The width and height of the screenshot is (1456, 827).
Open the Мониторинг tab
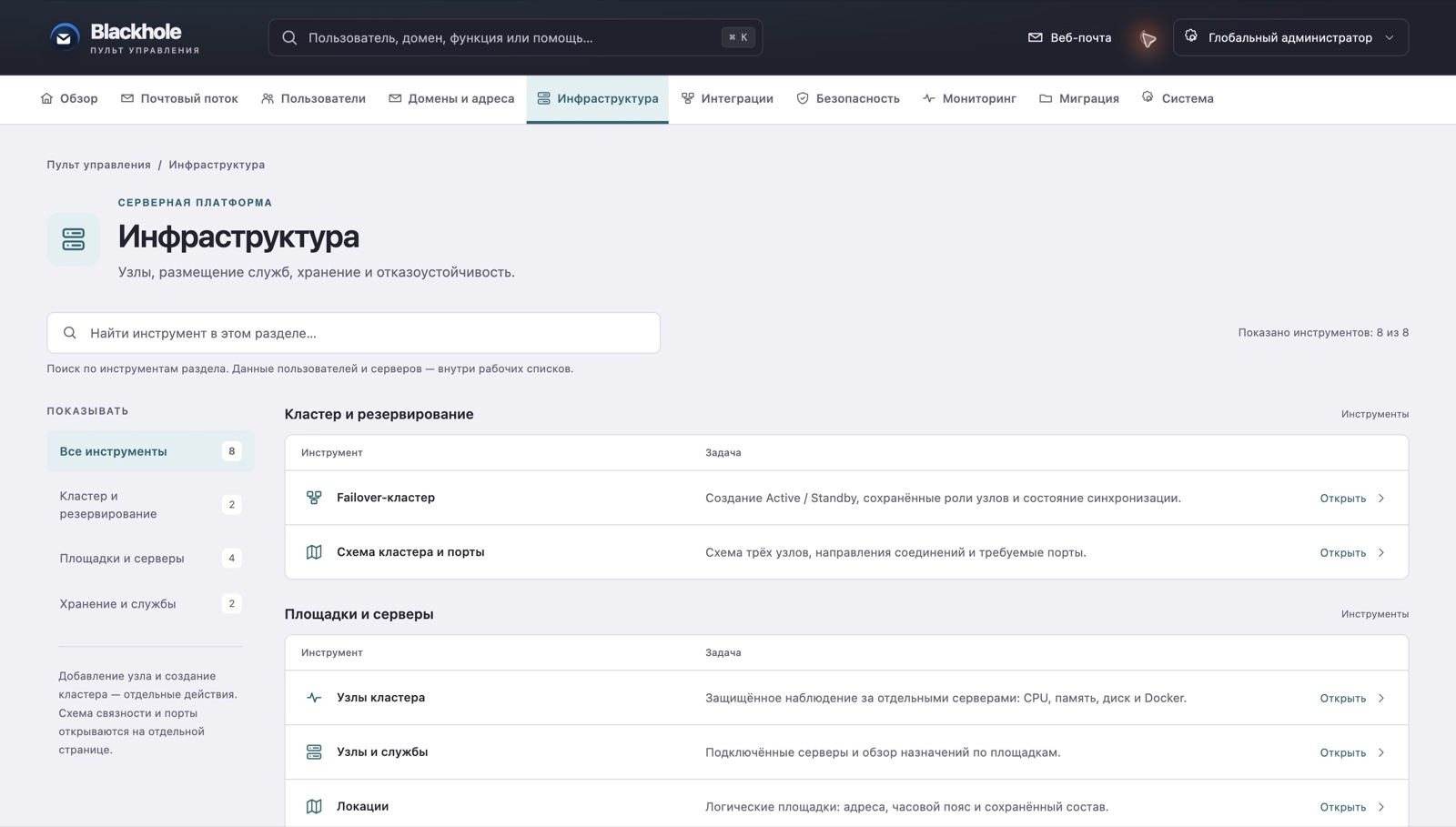point(969,98)
